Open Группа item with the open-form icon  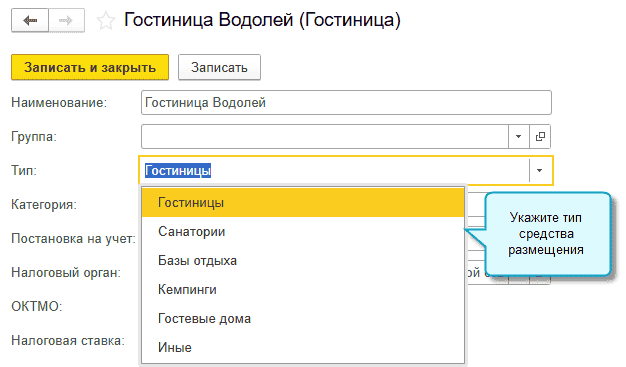(x=540, y=137)
